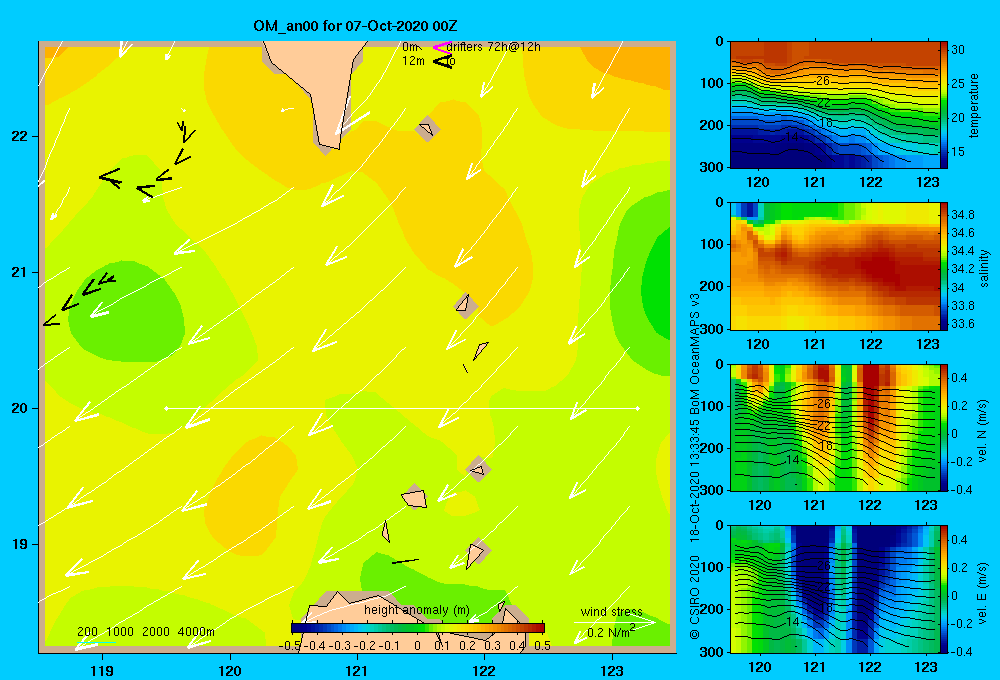Click the east end of the transect line
The width and height of the screenshot is (1000, 680).
(x=637, y=408)
